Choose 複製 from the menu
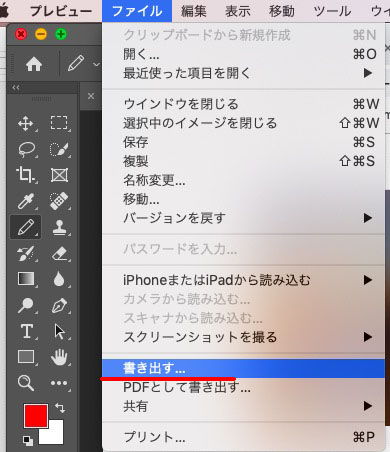 [x=243, y=161]
